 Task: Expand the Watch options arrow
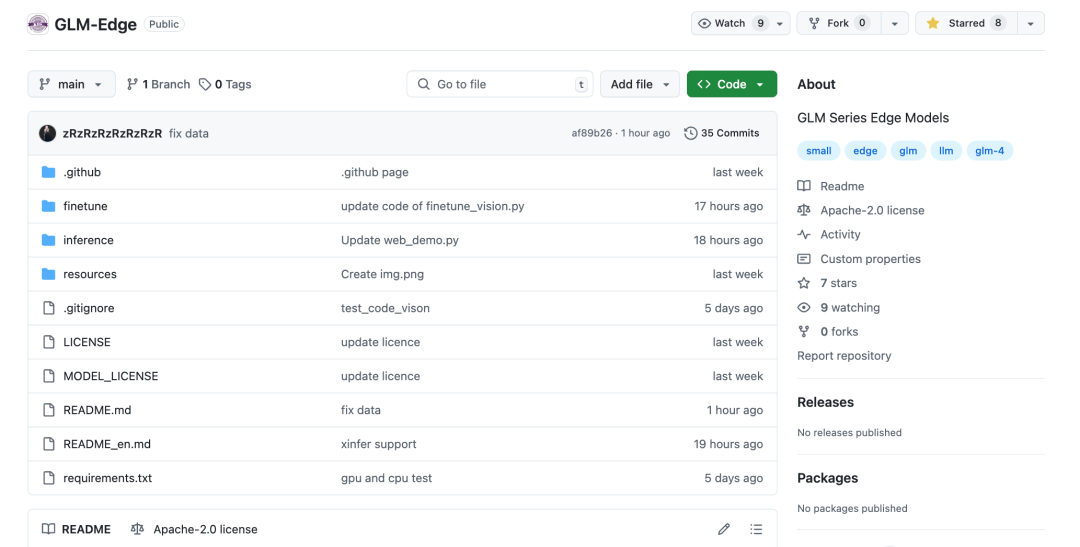pos(780,23)
